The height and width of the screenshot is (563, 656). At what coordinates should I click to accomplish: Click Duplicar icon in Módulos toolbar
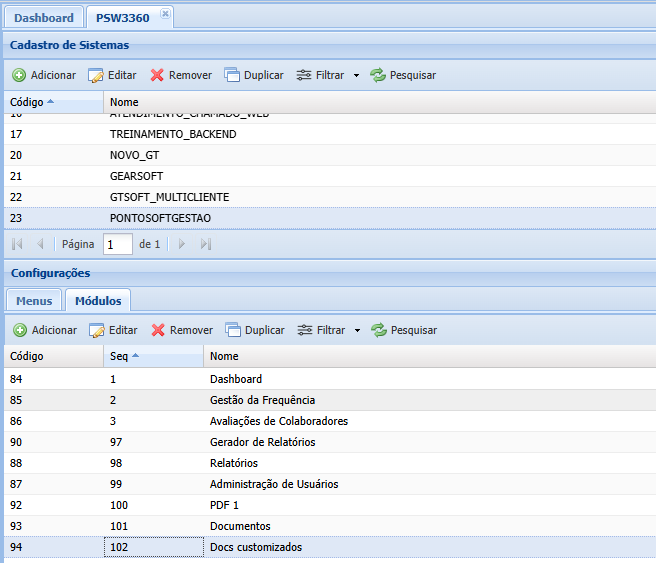(x=233, y=330)
